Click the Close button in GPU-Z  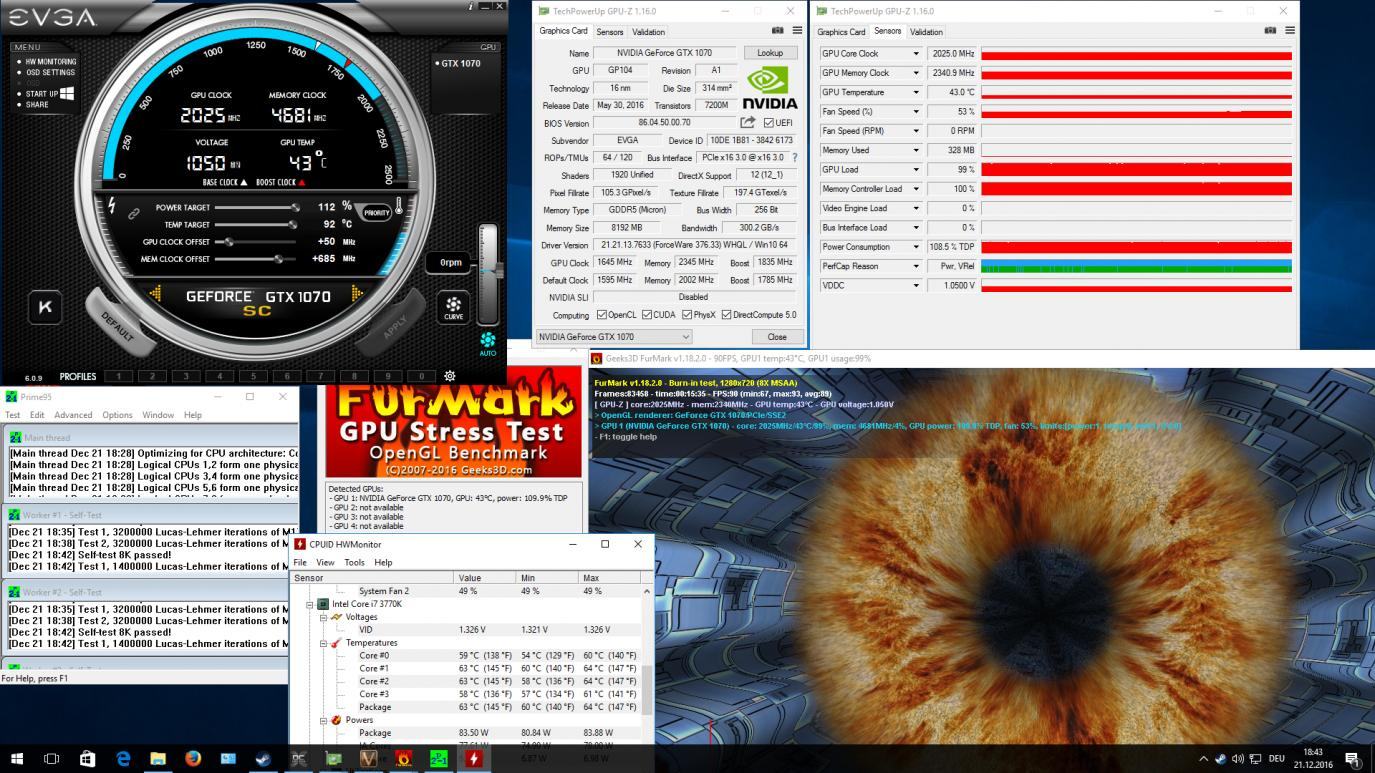coord(777,337)
